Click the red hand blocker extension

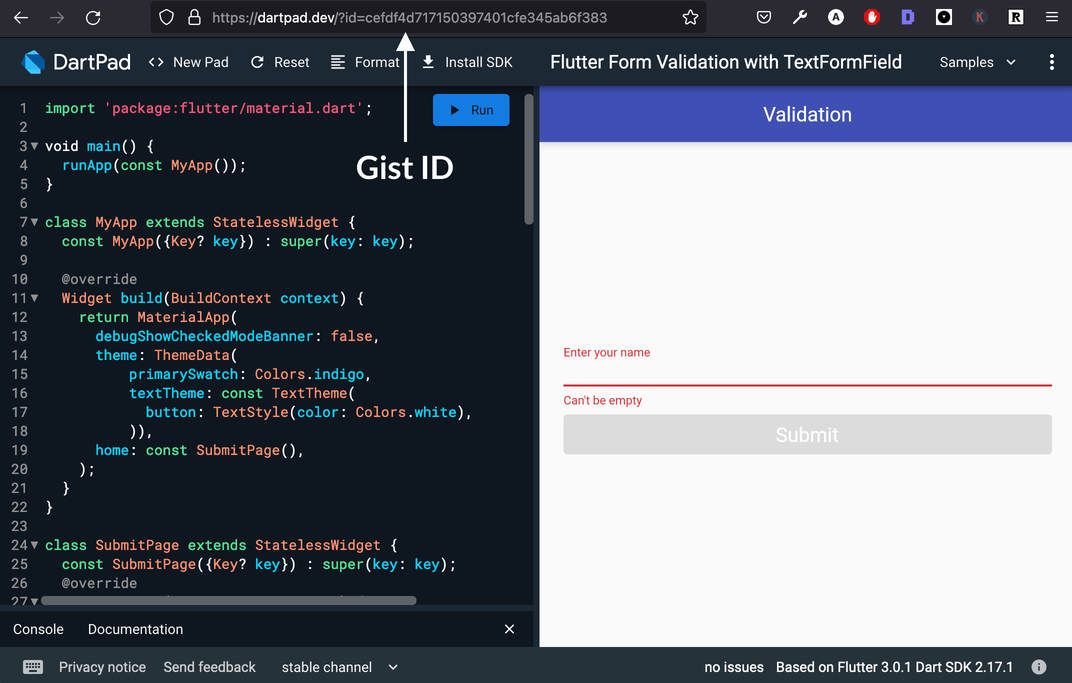coord(872,18)
